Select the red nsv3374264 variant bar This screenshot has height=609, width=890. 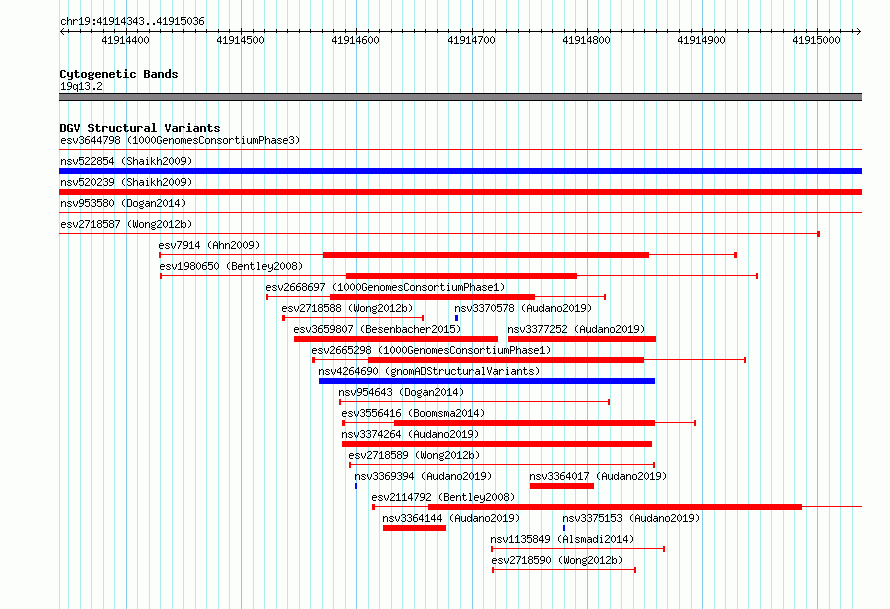tap(497, 444)
